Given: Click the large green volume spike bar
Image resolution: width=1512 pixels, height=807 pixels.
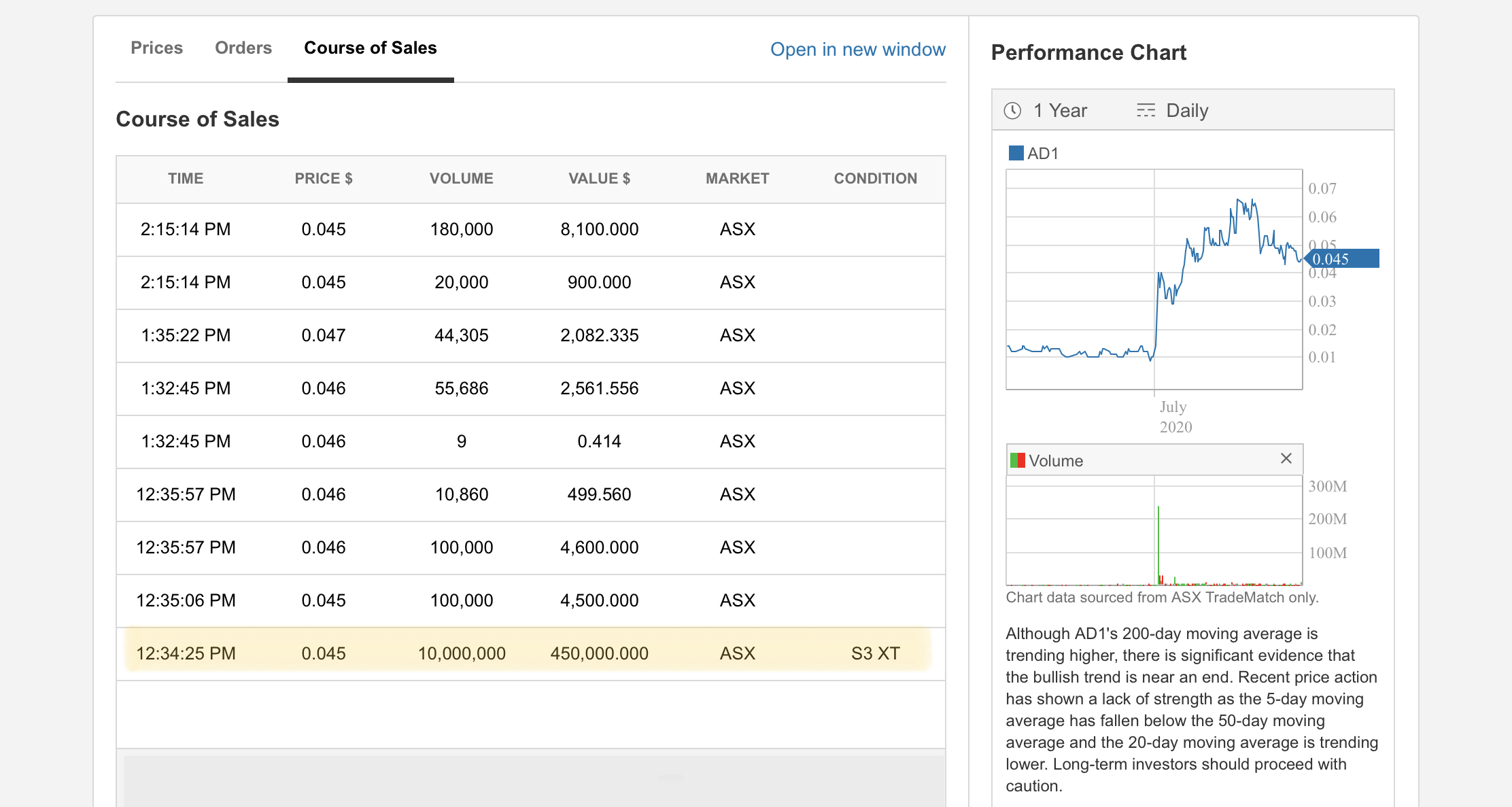Looking at the screenshot, I should point(1158,545).
